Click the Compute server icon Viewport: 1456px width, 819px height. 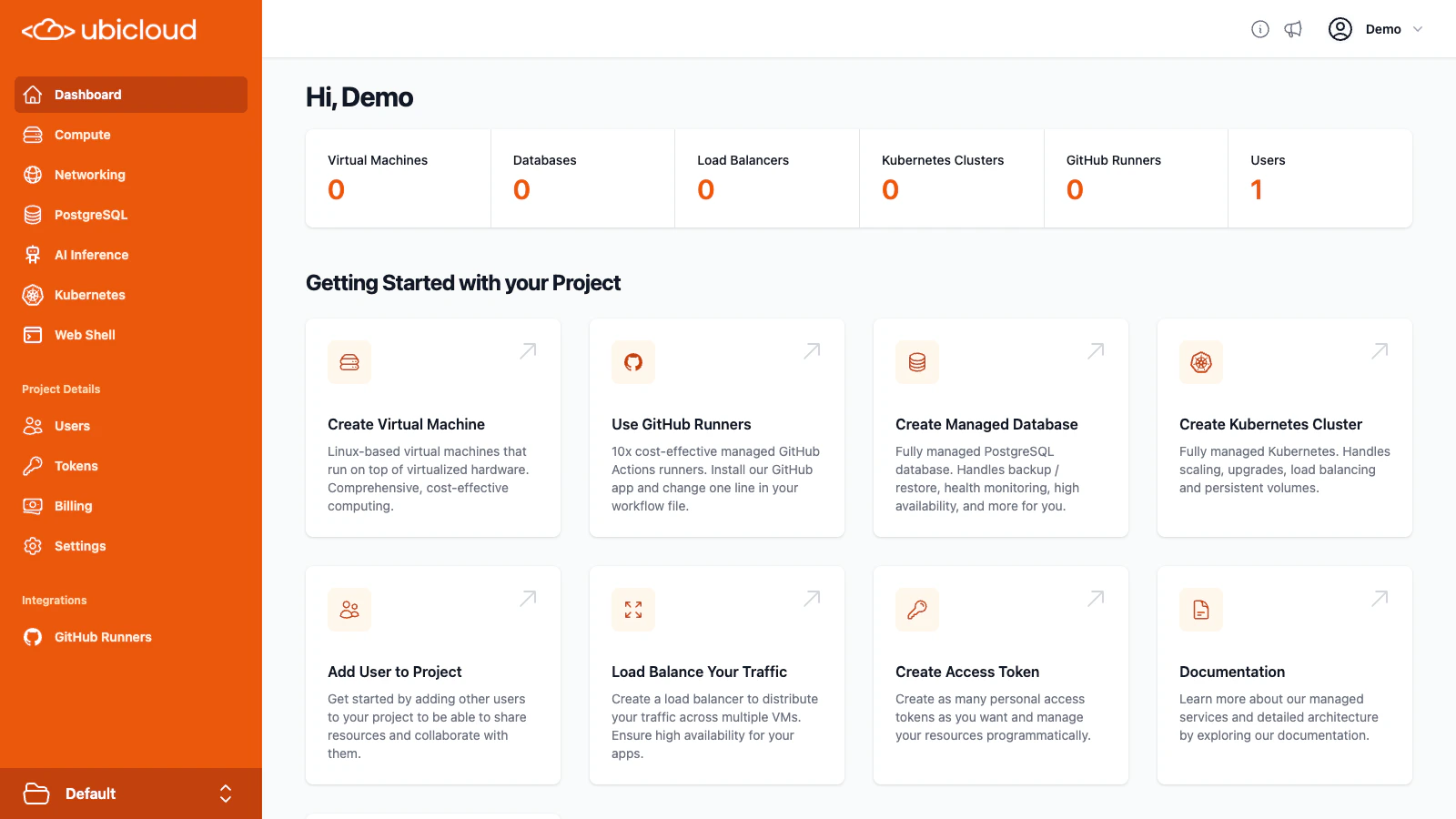coord(33,135)
